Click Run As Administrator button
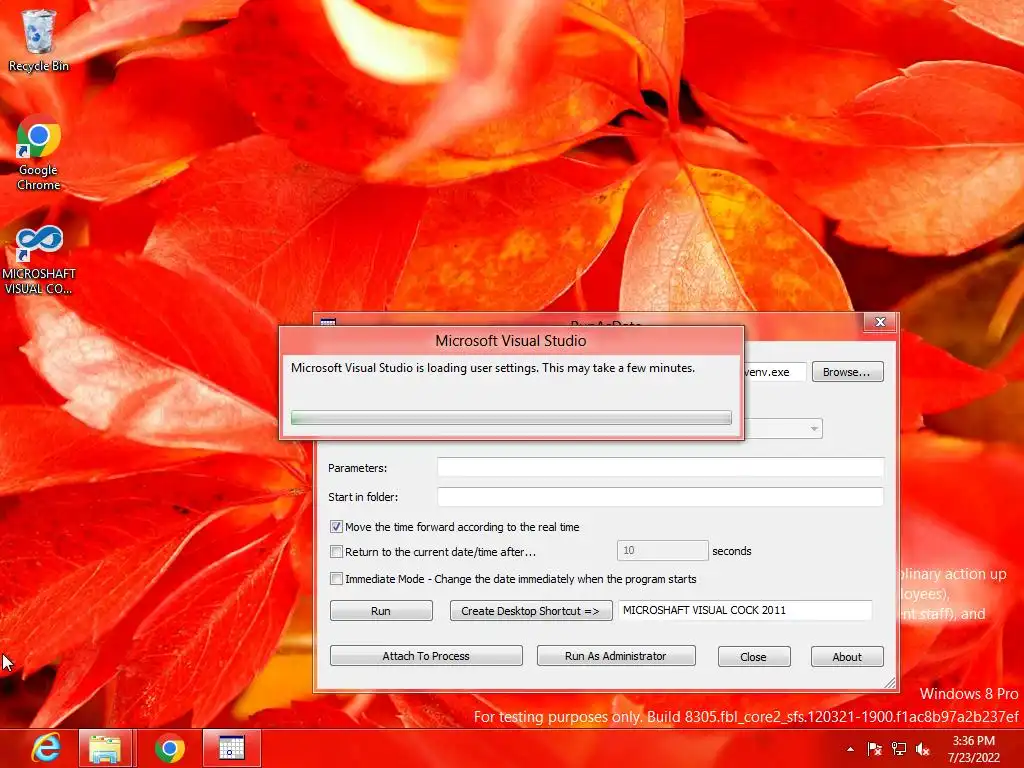Viewport: 1024px width, 768px height. 615,656
